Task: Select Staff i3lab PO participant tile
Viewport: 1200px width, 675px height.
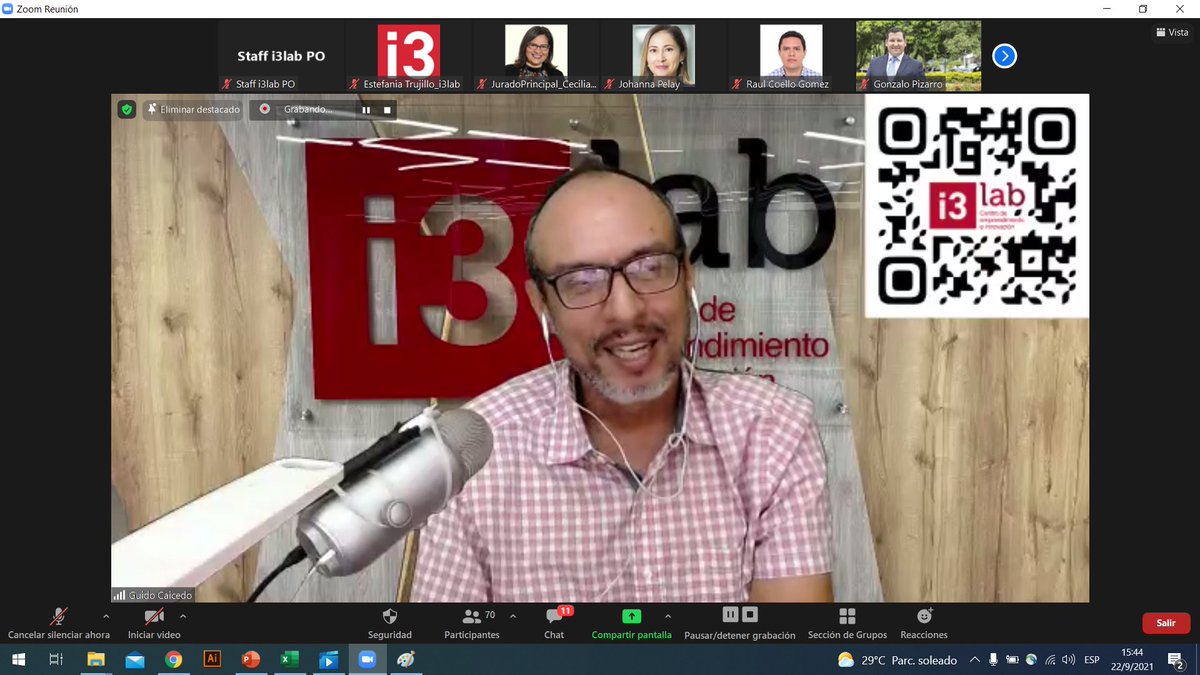Action: [281, 57]
